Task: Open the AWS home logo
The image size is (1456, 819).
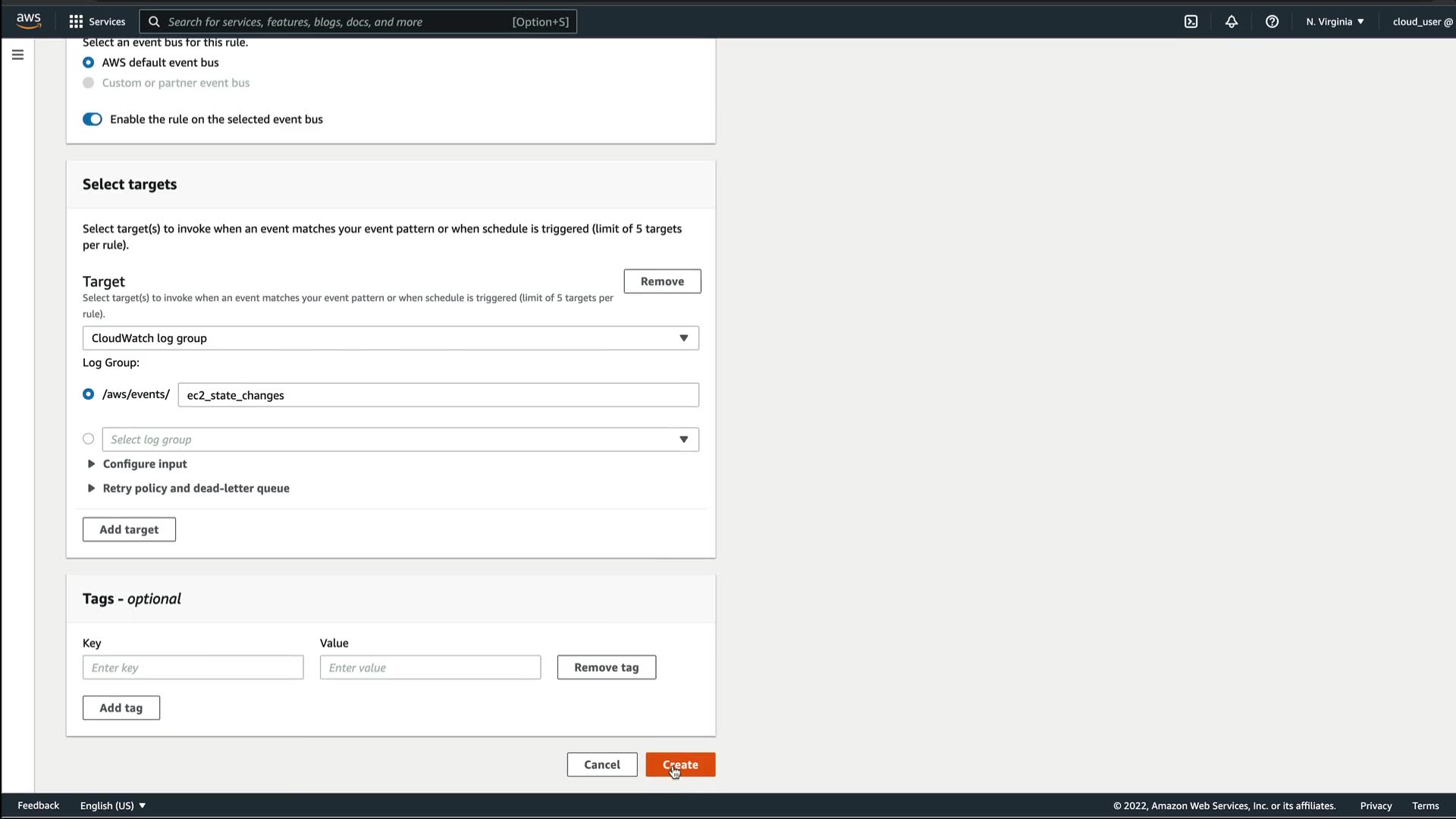Action: point(29,21)
